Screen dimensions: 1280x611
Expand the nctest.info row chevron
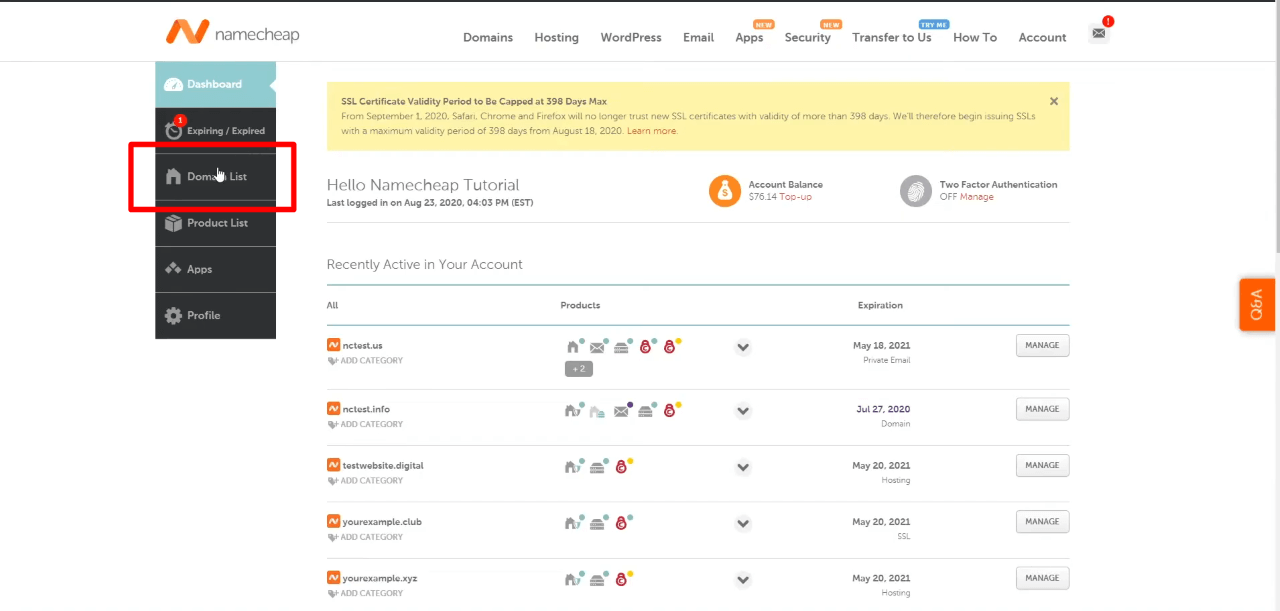point(743,411)
